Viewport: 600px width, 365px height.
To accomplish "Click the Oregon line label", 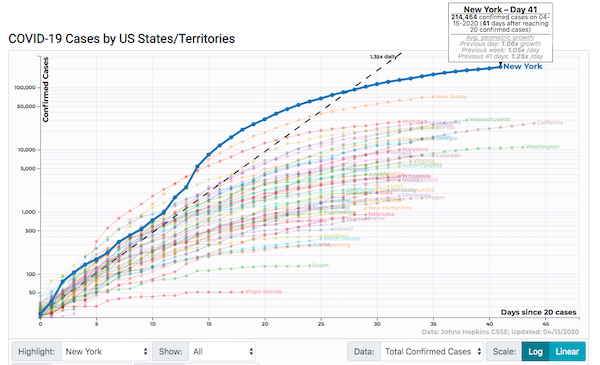I will 436,197.
